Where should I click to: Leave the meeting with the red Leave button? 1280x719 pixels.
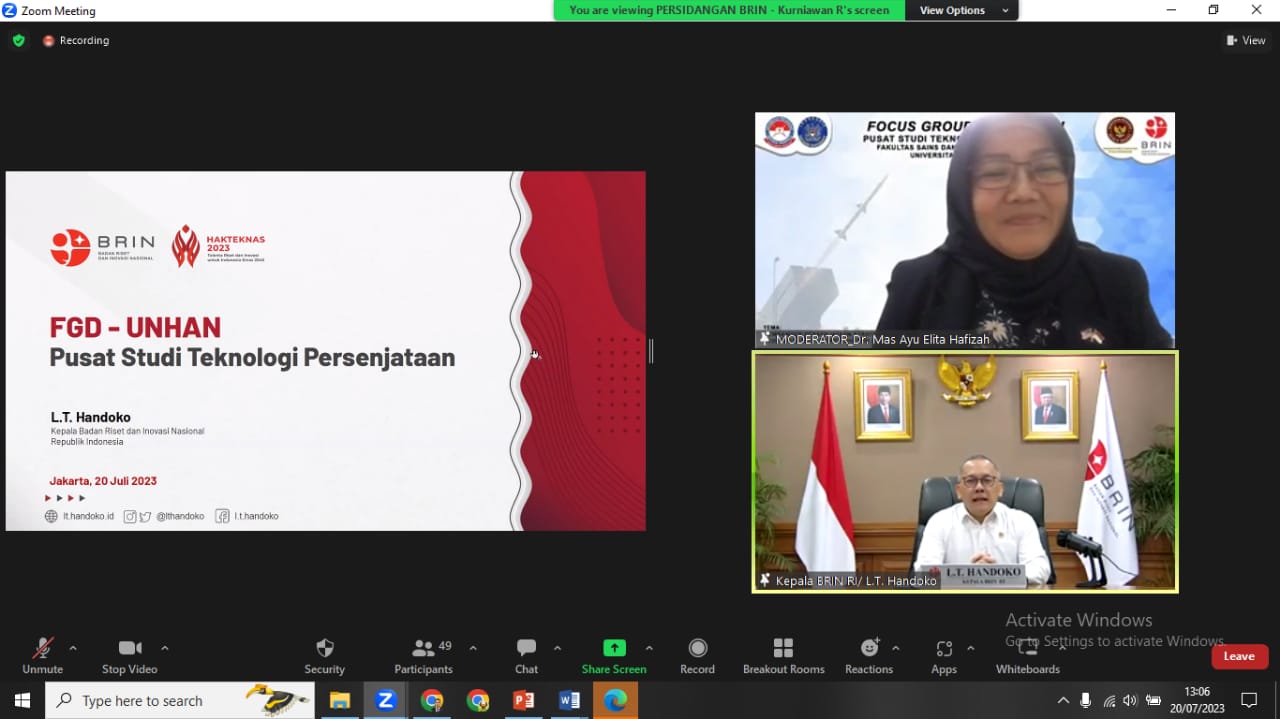1240,656
